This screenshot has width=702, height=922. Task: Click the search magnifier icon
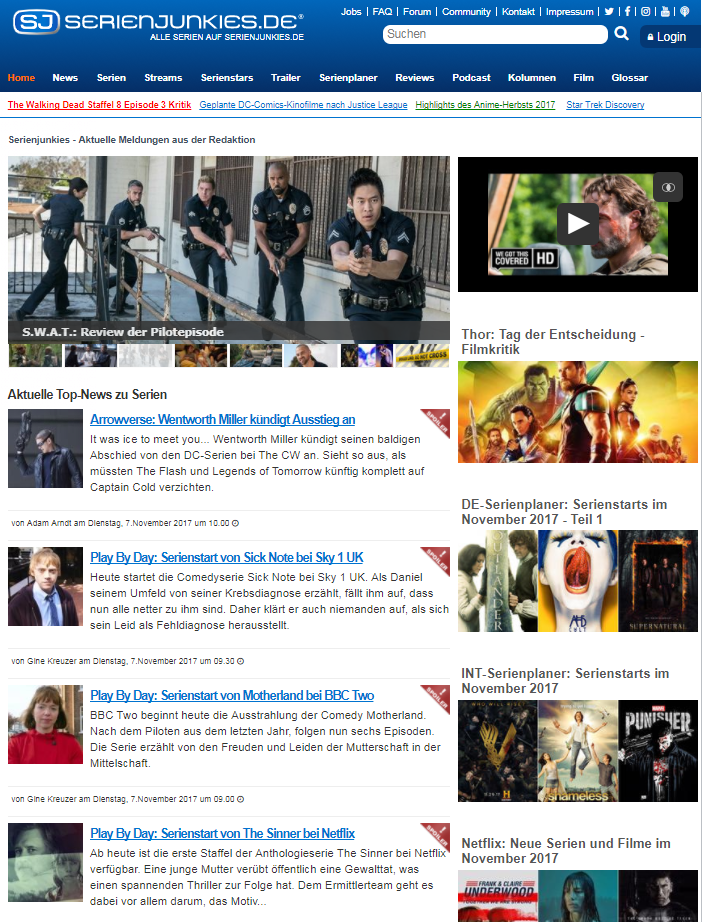click(622, 34)
